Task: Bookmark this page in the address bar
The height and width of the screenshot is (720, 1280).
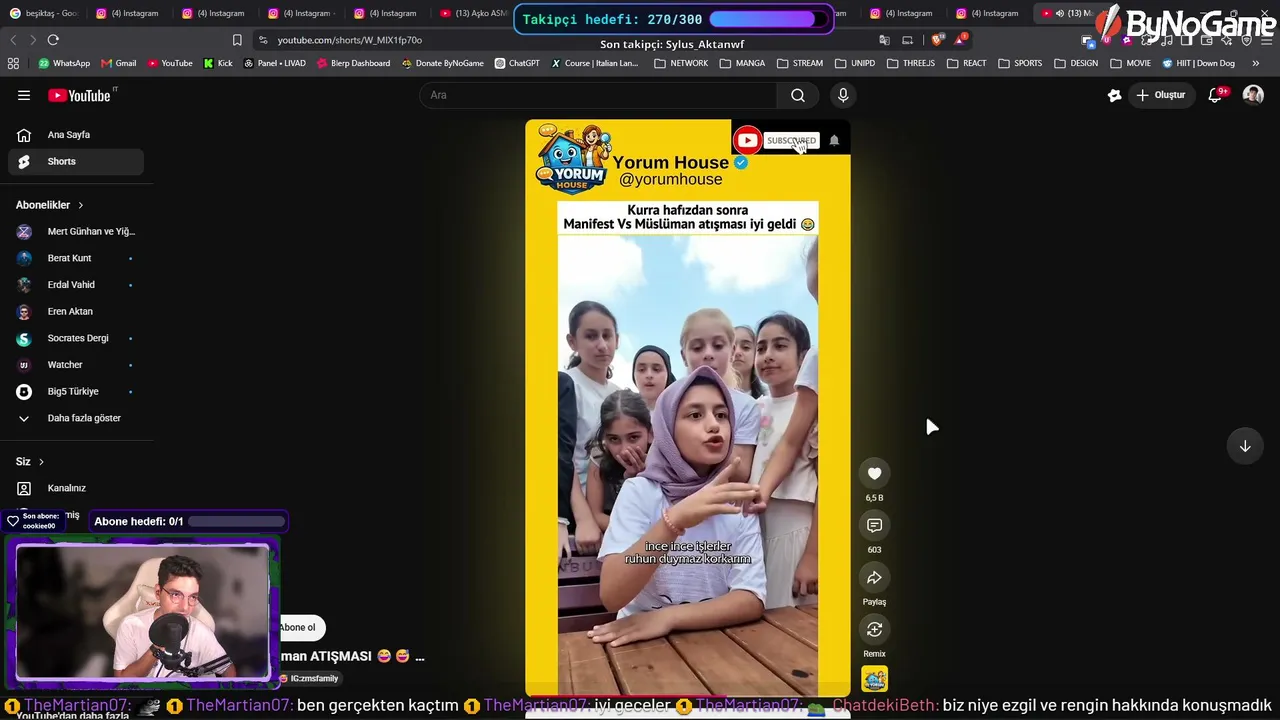Action: pos(237,40)
